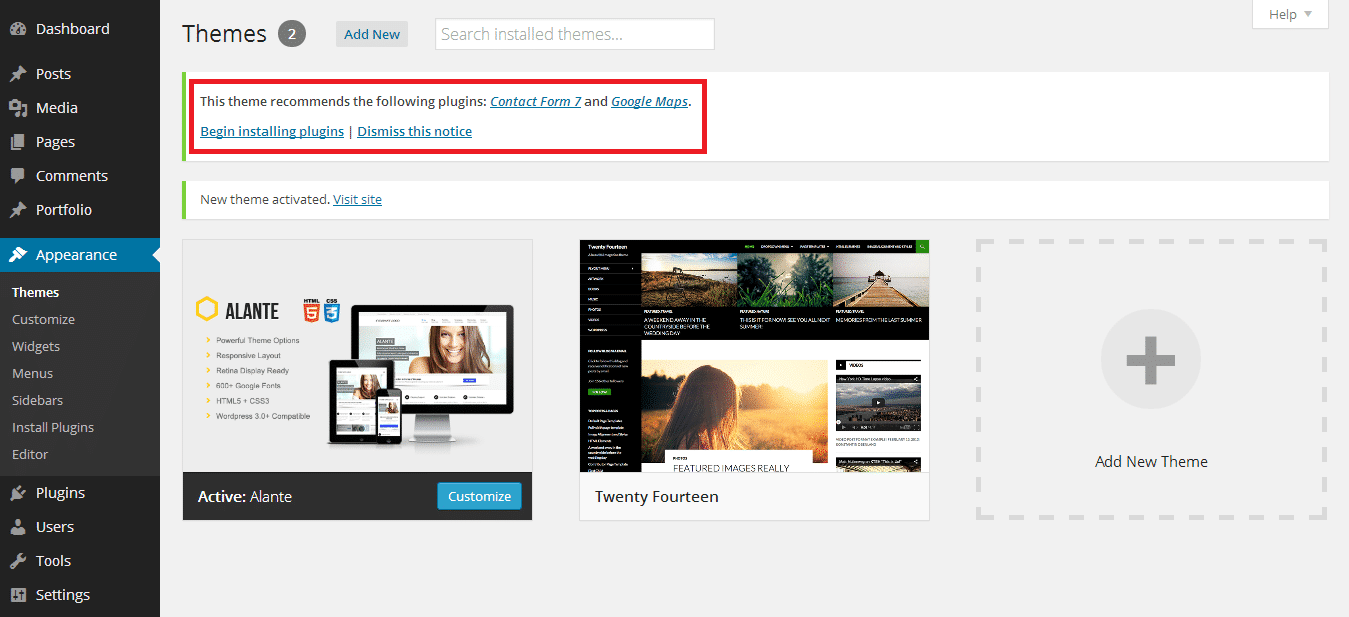Open the Menus submenu item
Screen dimensions: 1349x617
[x=33, y=373]
